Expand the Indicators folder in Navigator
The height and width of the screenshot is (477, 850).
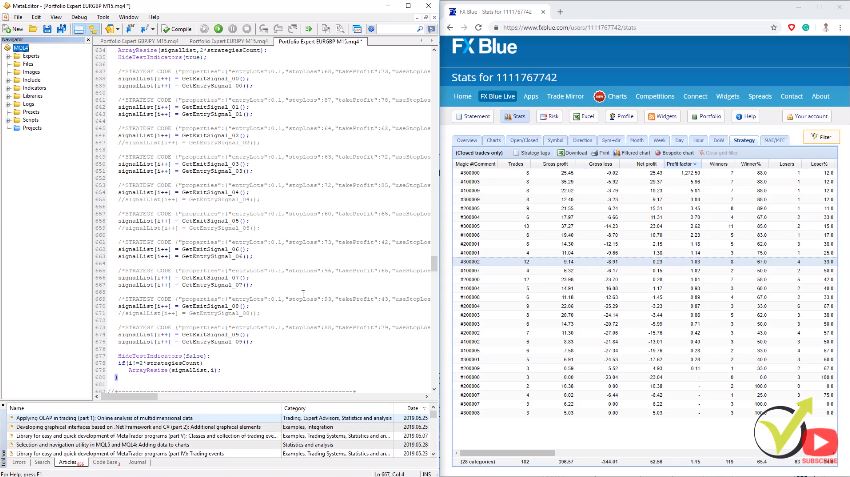[x=9, y=88]
